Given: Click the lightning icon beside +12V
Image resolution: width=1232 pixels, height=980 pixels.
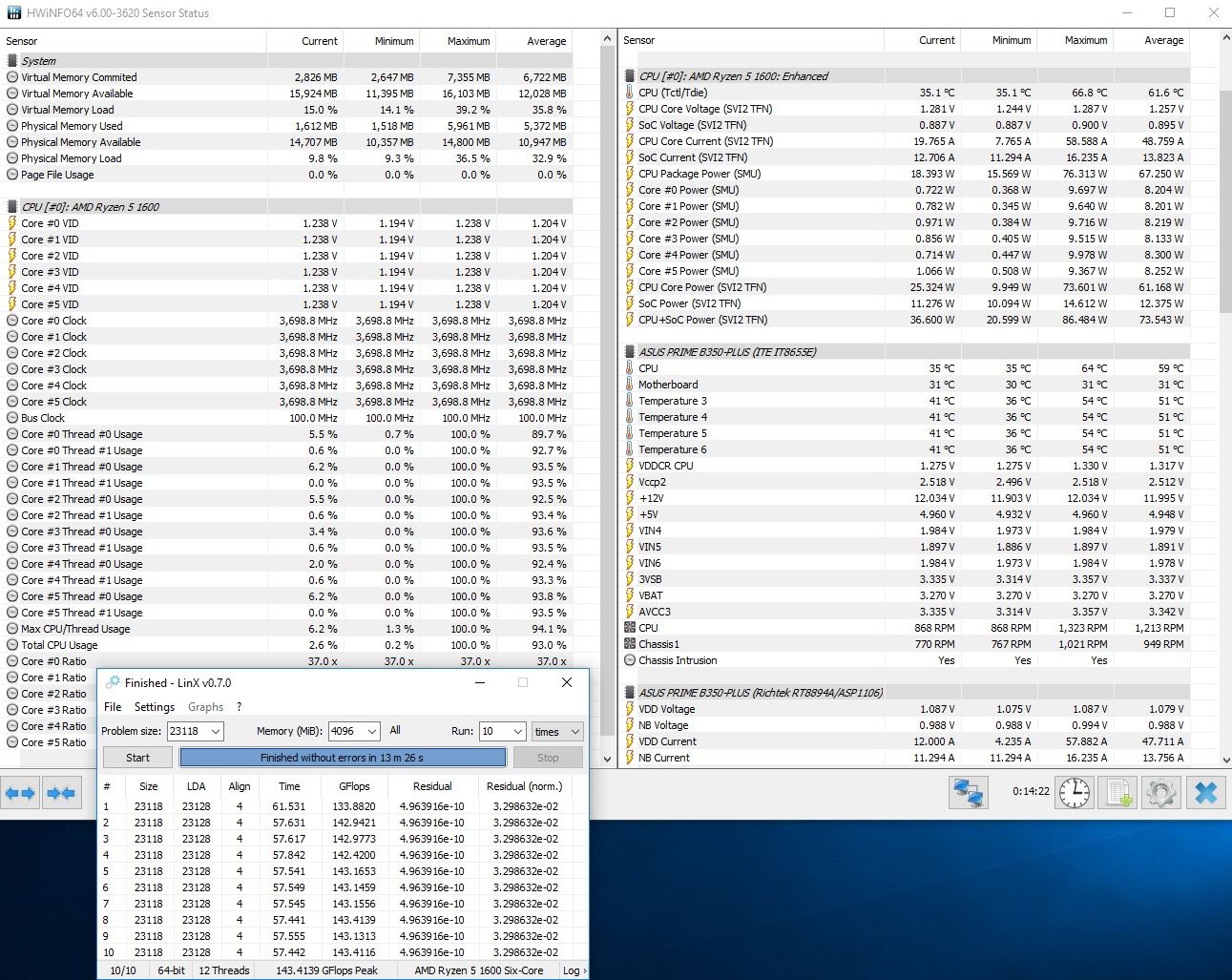Looking at the screenshot, I should 630,498.
